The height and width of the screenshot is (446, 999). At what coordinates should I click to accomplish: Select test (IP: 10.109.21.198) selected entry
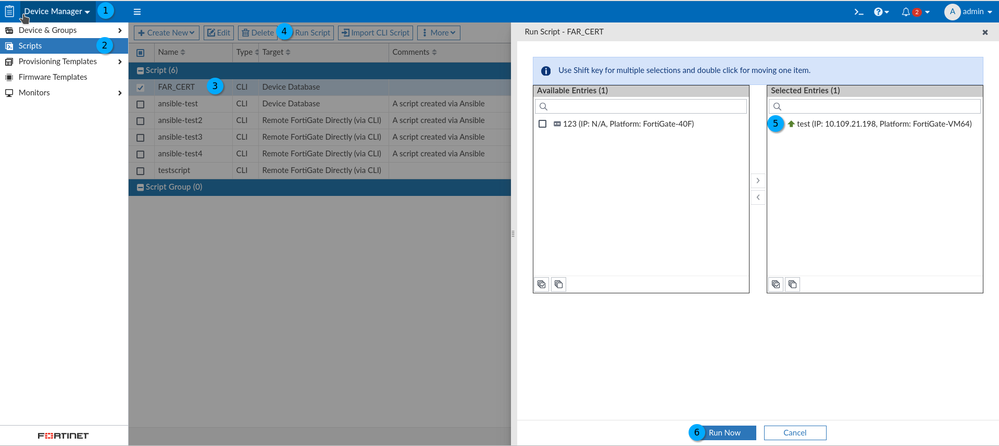coord(884,124)
